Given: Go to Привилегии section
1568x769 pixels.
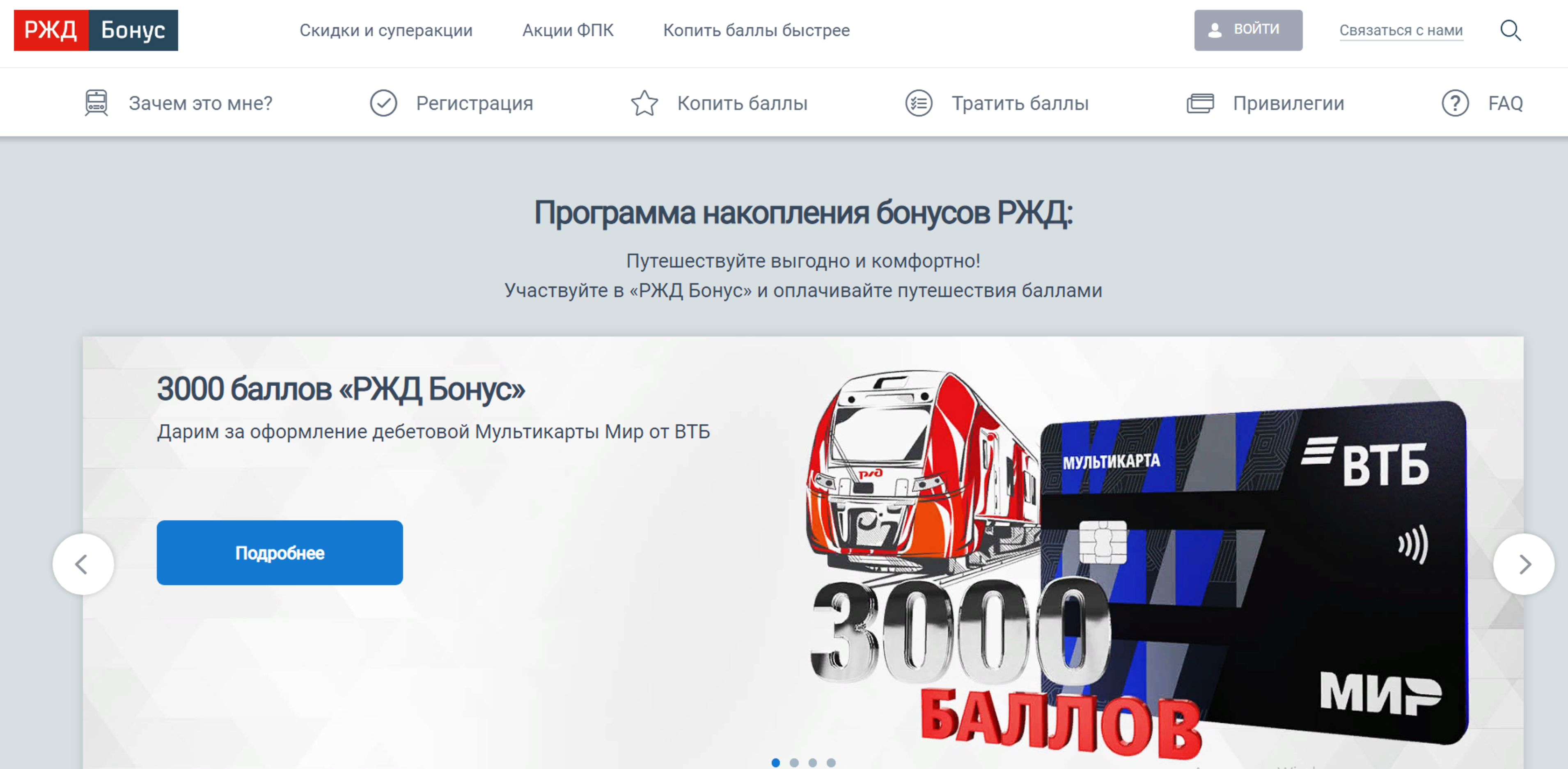Looking at the screenshot, I should [x=1288, y=103].
